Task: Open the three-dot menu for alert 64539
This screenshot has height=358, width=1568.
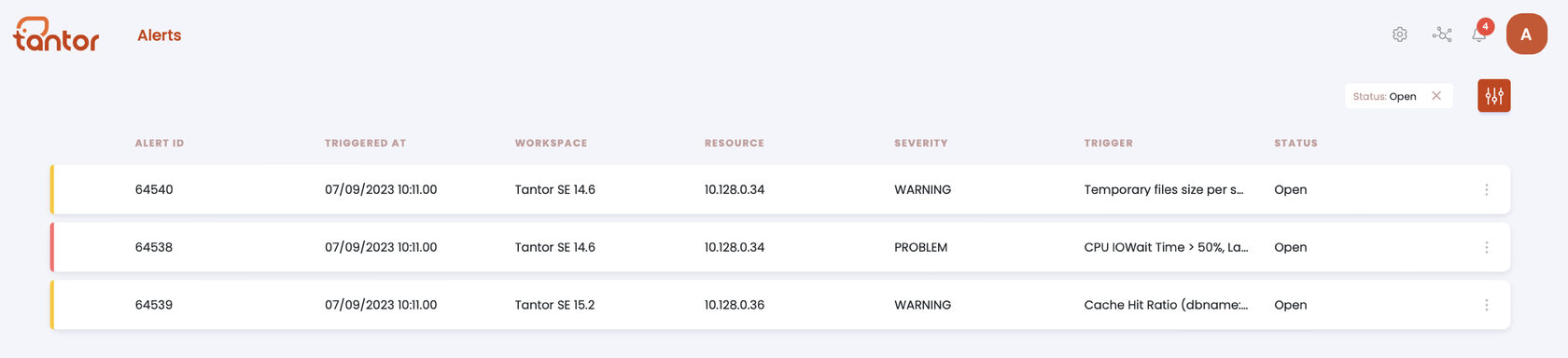Action: click(1486, 305)
